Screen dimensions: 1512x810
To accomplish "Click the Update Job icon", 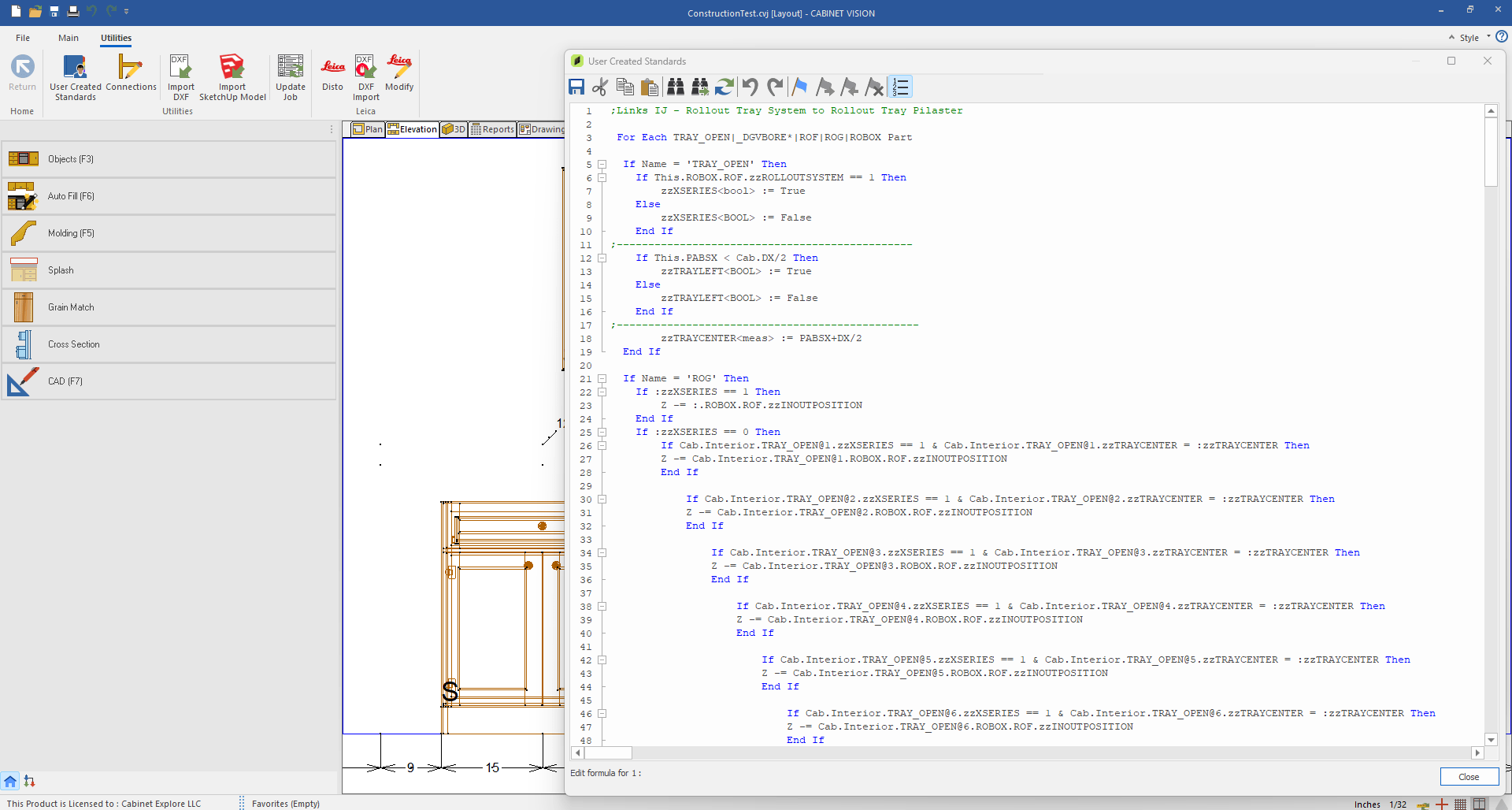I will point(290,76).
